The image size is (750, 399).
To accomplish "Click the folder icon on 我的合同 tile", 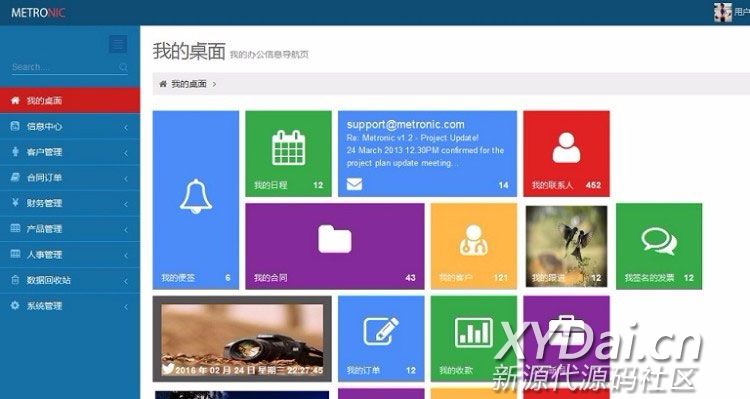I will (335, 239).
